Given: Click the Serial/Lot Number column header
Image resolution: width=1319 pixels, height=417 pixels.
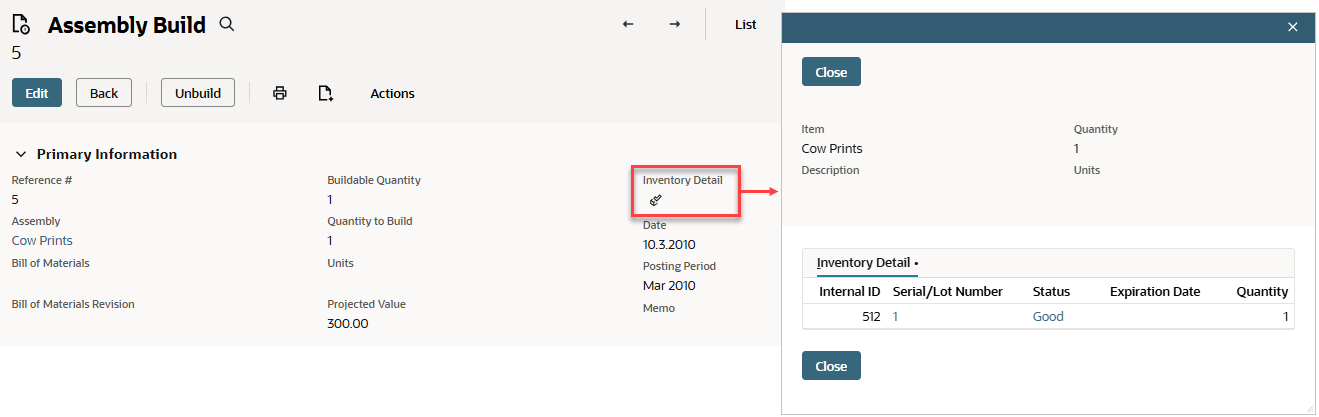Looking at the screenshot, I should tap(947, 291).
